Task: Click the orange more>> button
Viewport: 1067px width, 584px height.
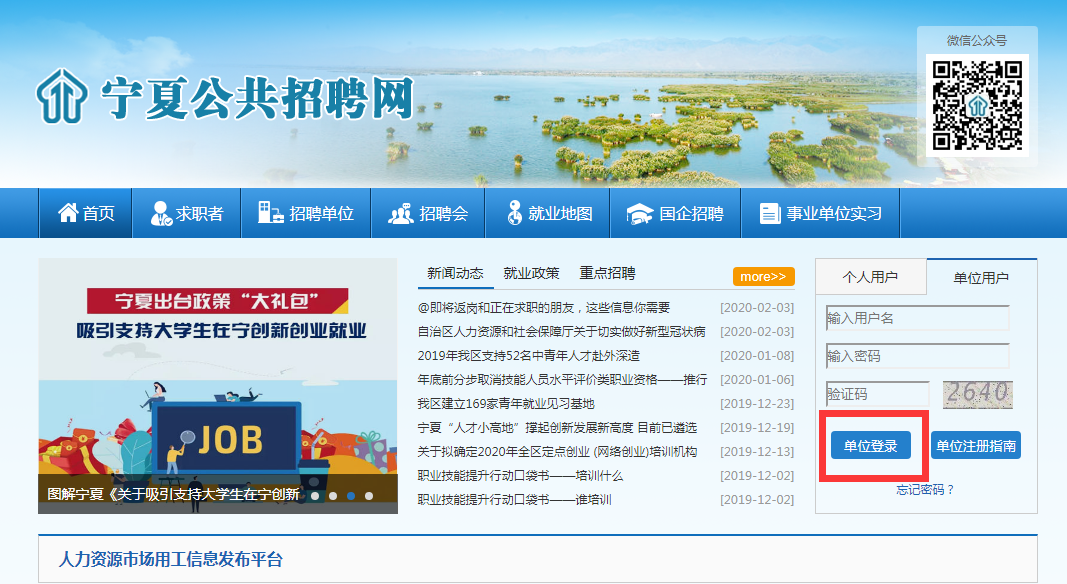Action: [764, 276]
